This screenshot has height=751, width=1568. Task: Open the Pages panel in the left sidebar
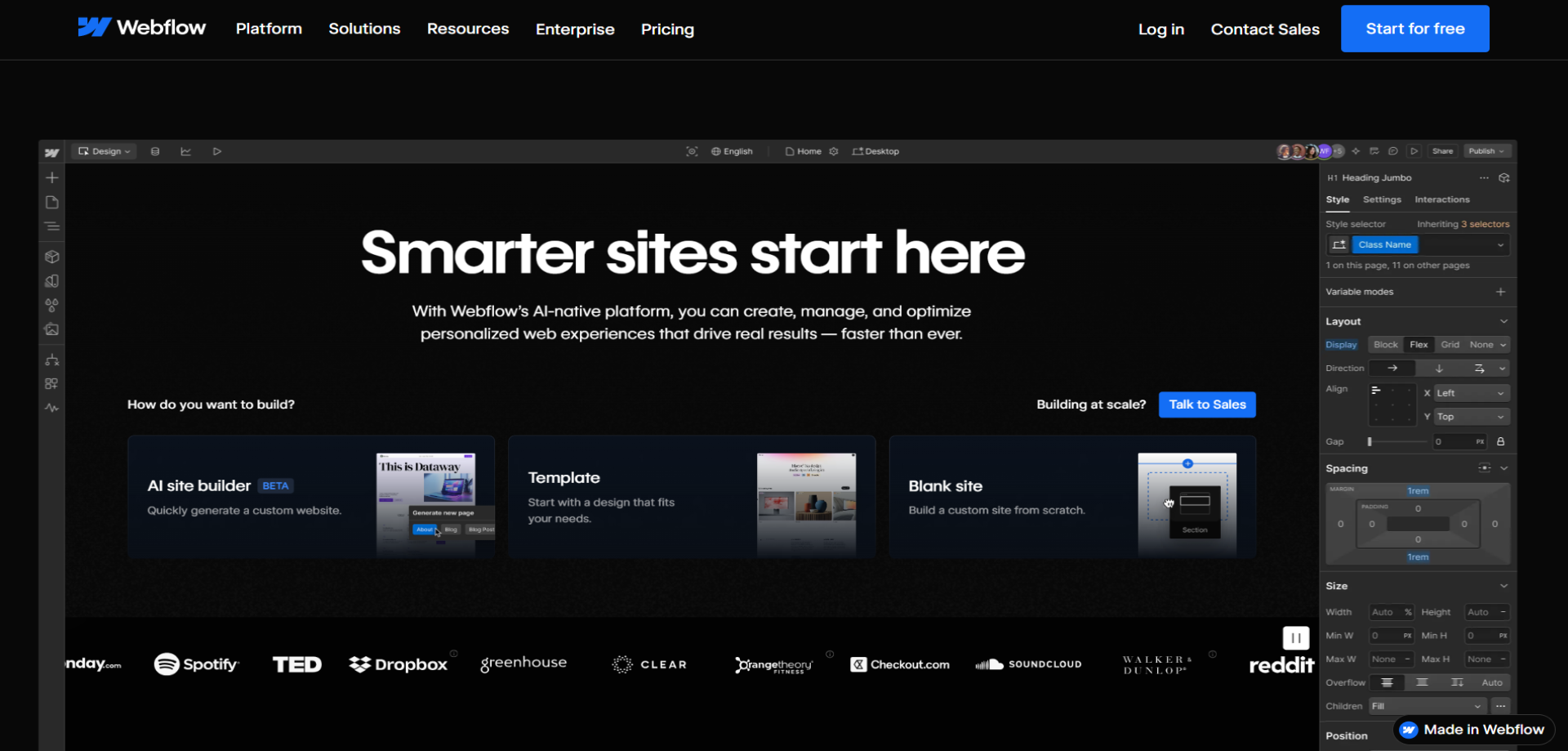(51, 202)
